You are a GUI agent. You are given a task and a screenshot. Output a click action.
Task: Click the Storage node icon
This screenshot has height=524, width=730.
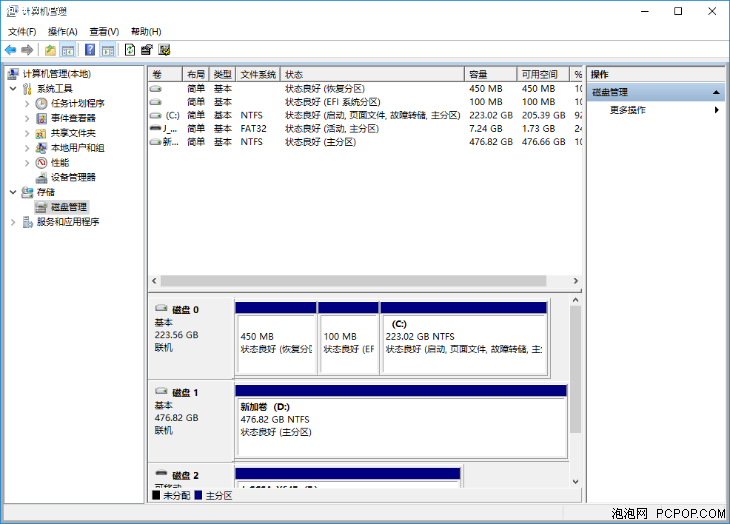27,192
